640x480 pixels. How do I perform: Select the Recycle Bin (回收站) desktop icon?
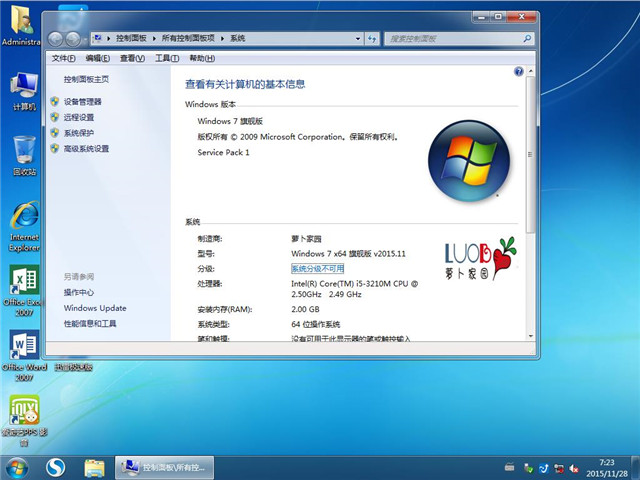[x=24, y=156]
